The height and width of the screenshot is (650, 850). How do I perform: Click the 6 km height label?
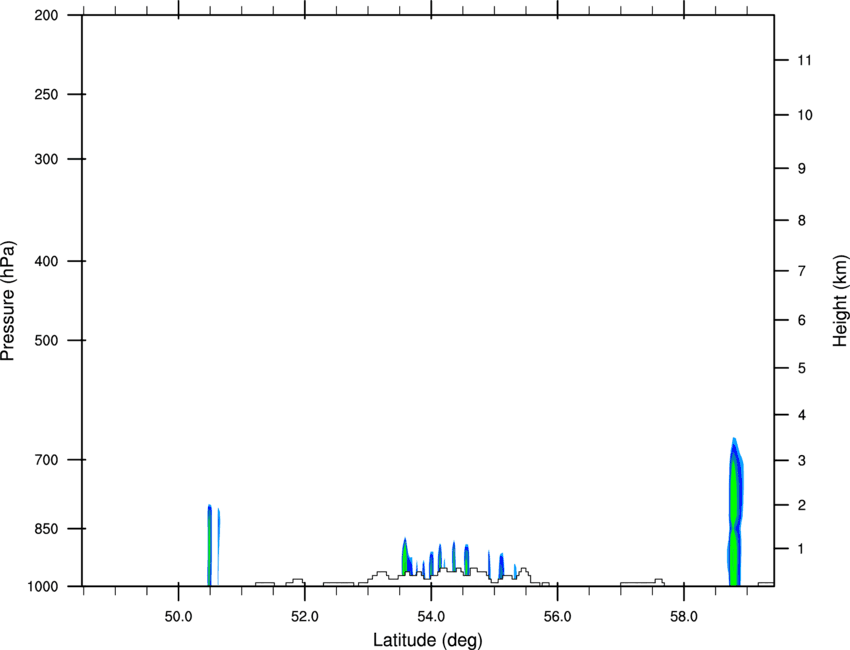point(802,320)
